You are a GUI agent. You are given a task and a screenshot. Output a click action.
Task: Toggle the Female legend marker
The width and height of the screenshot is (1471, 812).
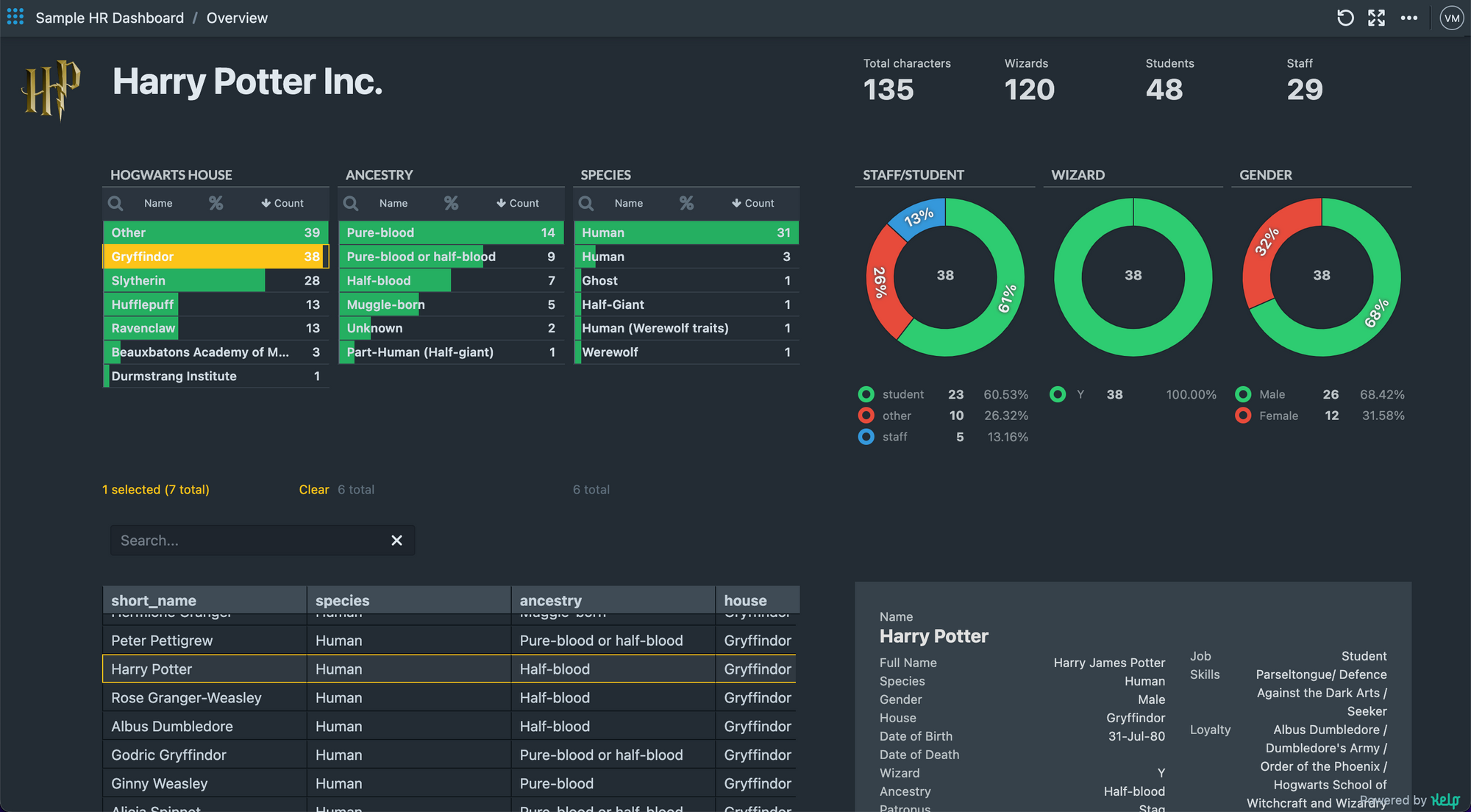[x=1243, y=416]
